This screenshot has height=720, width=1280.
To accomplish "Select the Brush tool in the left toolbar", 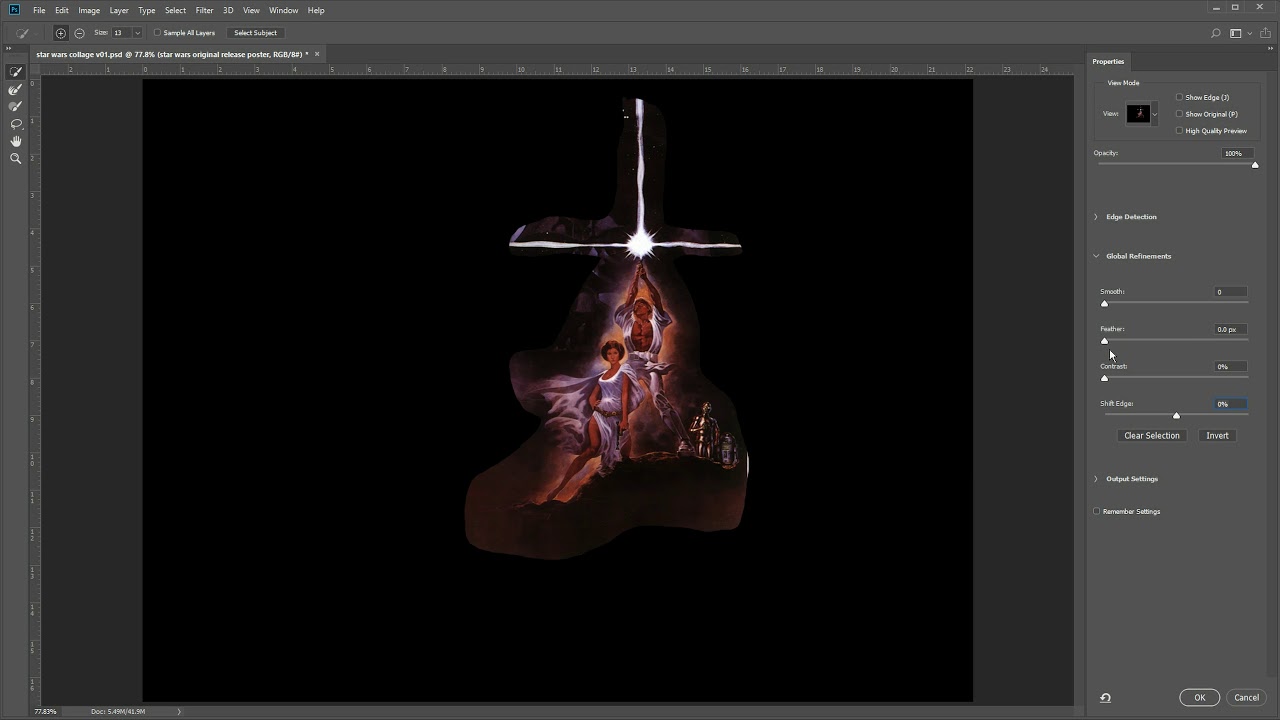I will 16,107.
